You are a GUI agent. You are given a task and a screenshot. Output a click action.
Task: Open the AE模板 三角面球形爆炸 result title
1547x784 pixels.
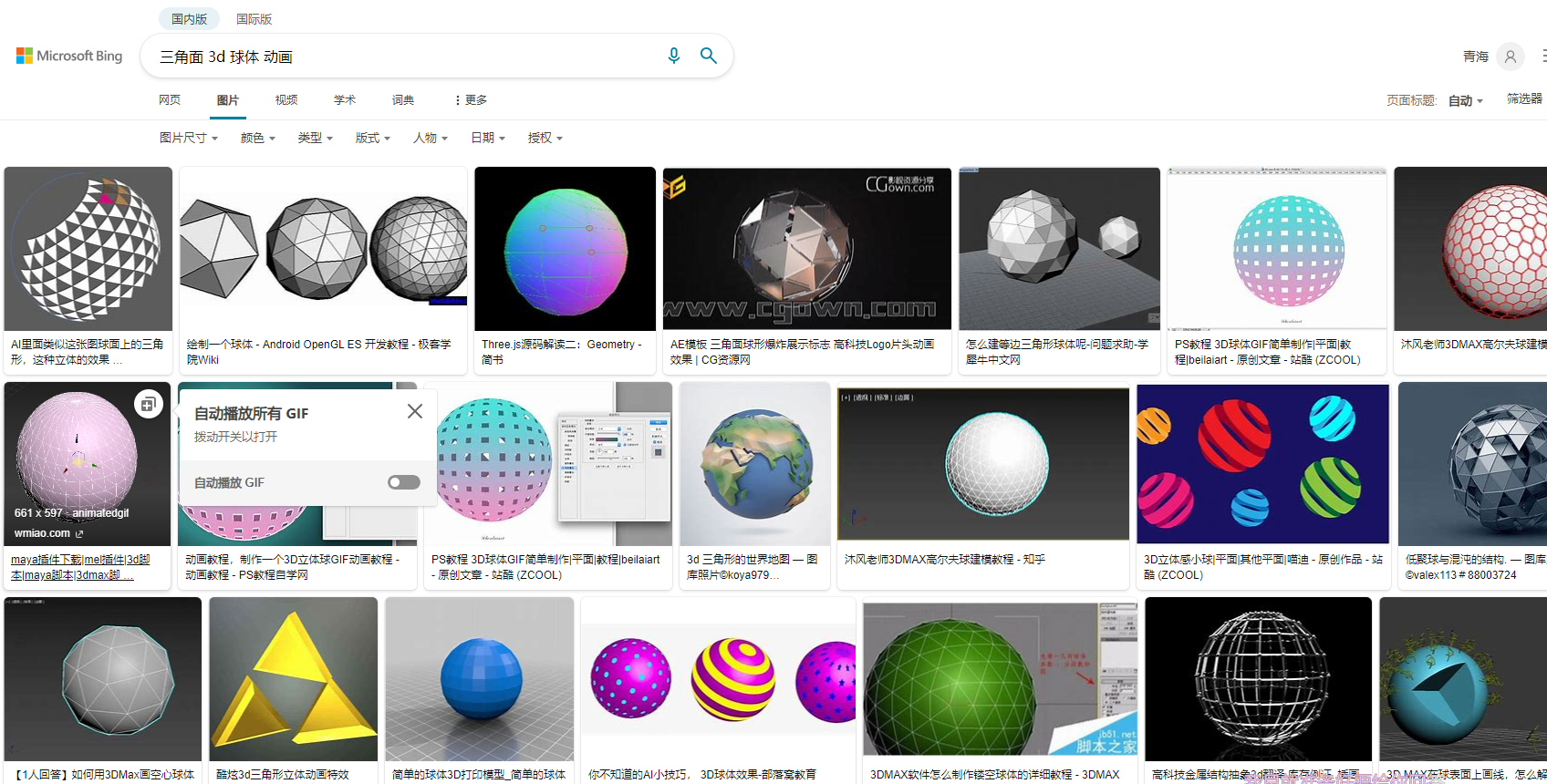click(x=803, y=352)
